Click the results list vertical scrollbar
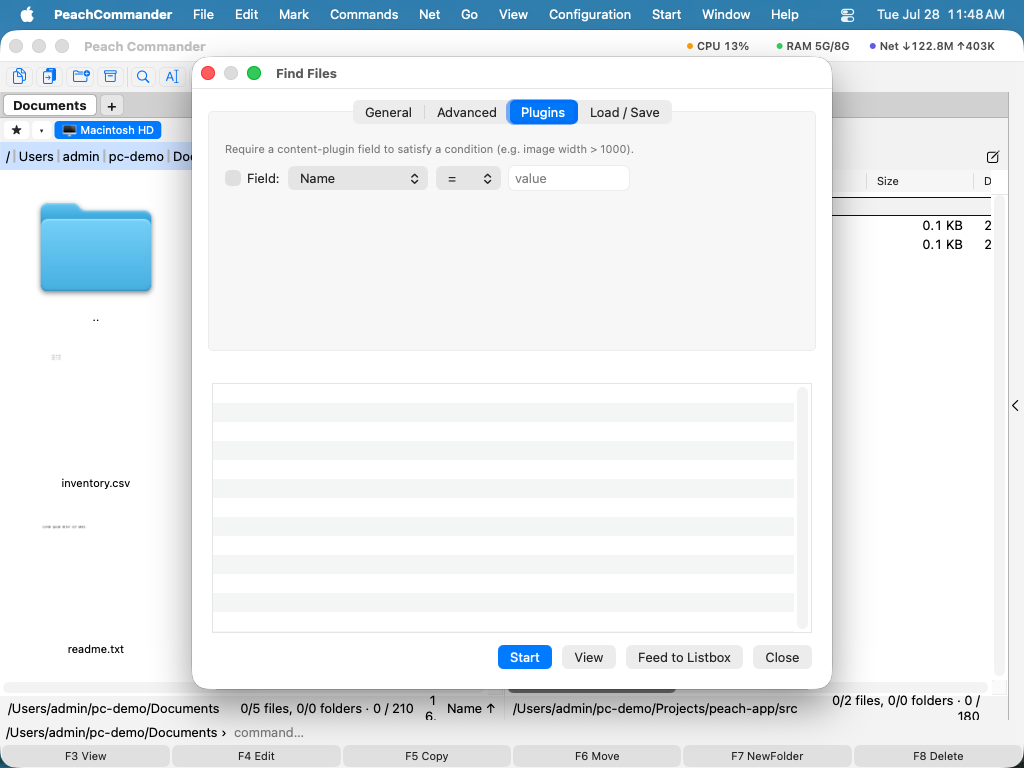The height and width of the screenshot is (768, 1024). click(x=803, y=507)
